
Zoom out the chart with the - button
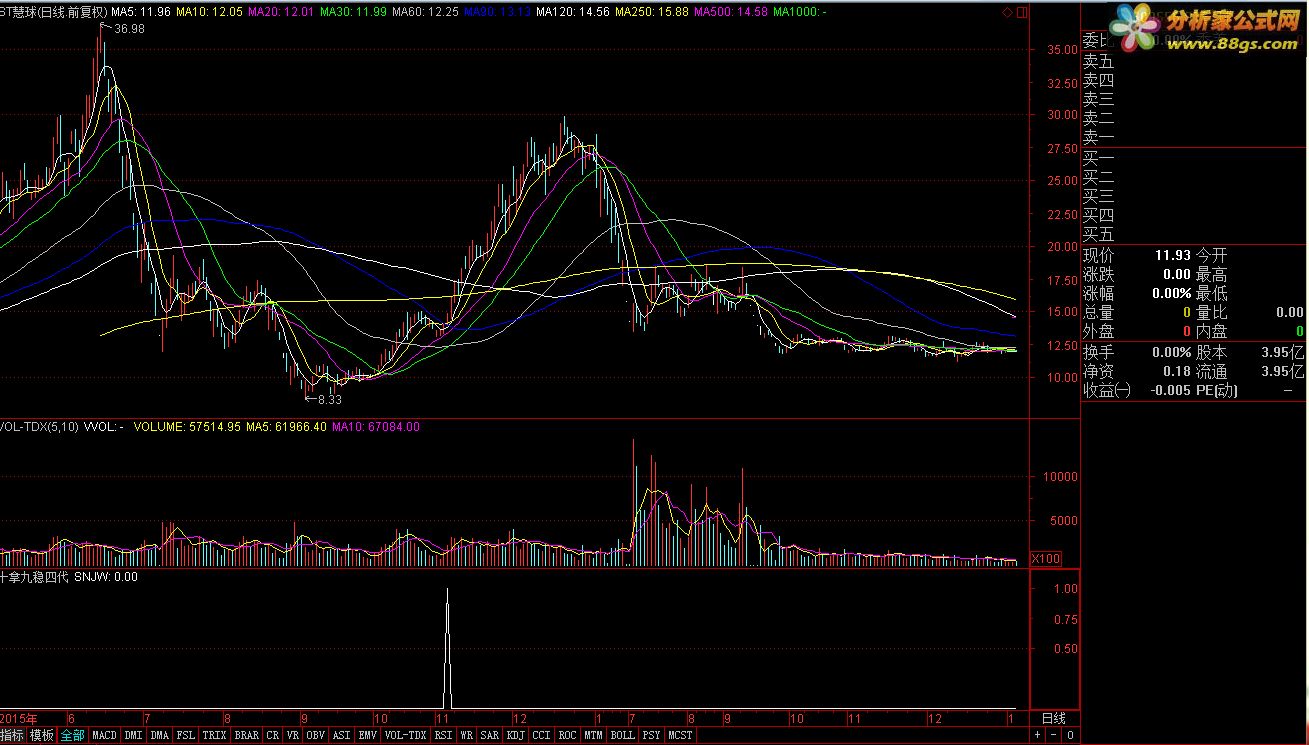1053,735
